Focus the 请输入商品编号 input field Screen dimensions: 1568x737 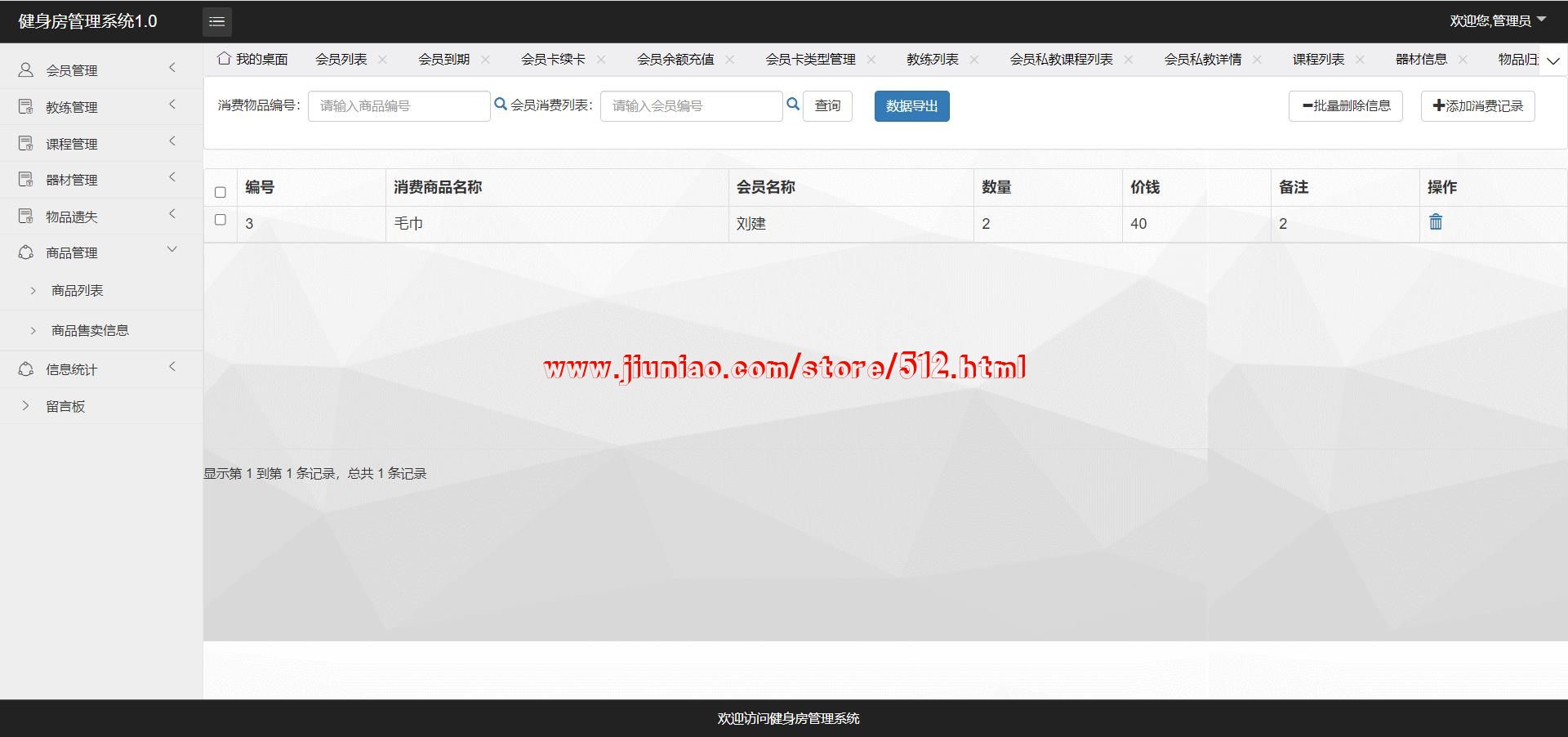[399, 106]
